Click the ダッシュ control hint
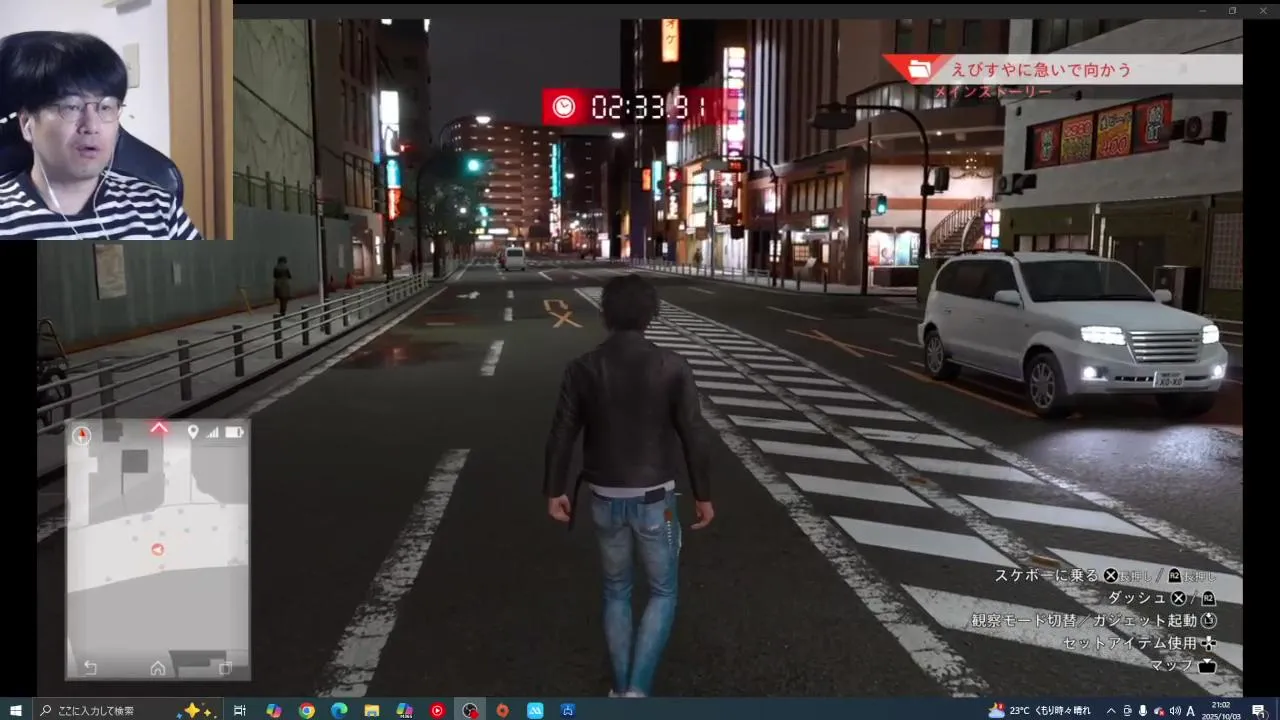This screenshot has width=1280, height=720. point(1137,597)
